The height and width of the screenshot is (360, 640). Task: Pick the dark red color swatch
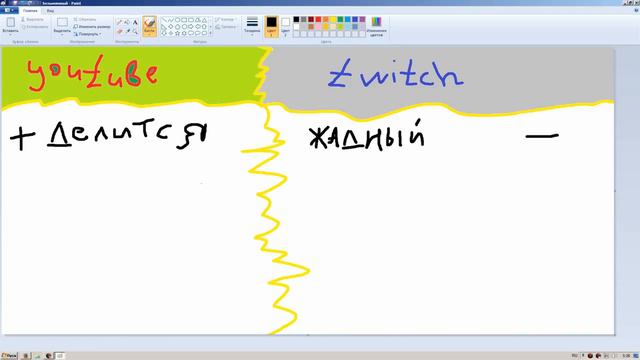click(311, 19)
